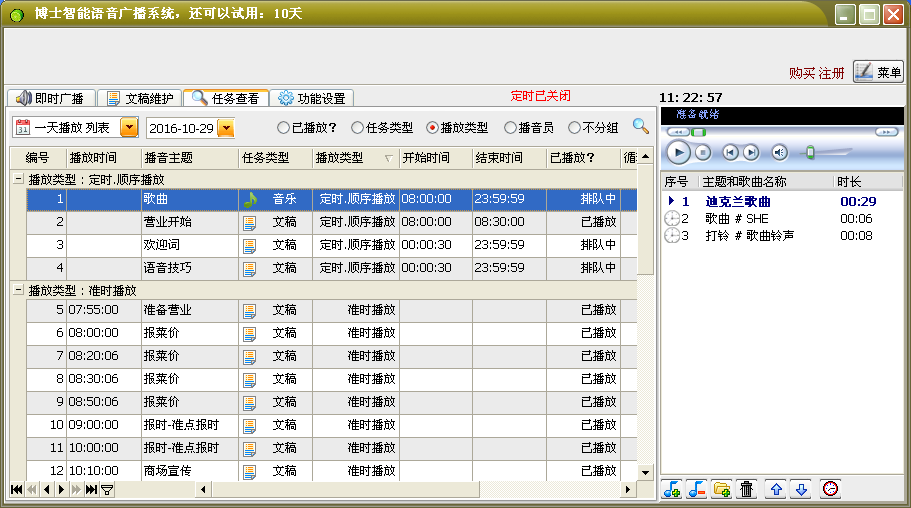911x508 pixels.
Task: Select the 迪克兰歌曲 playlist entry
Action: 782,202
